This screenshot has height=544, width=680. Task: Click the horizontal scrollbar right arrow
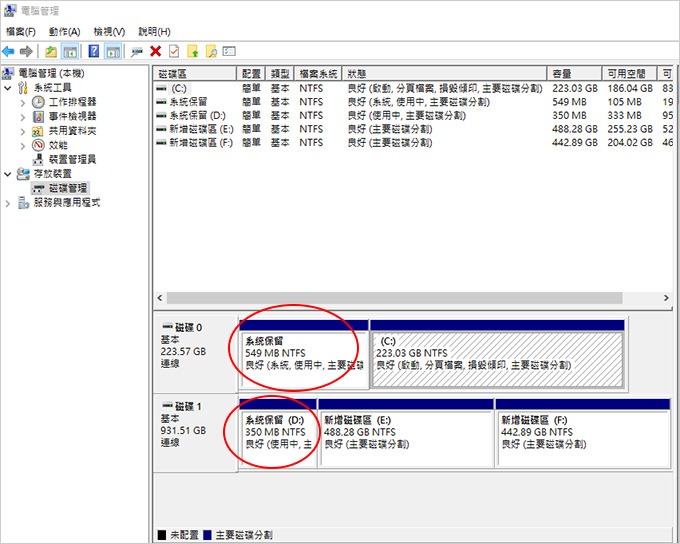point(666,298)
